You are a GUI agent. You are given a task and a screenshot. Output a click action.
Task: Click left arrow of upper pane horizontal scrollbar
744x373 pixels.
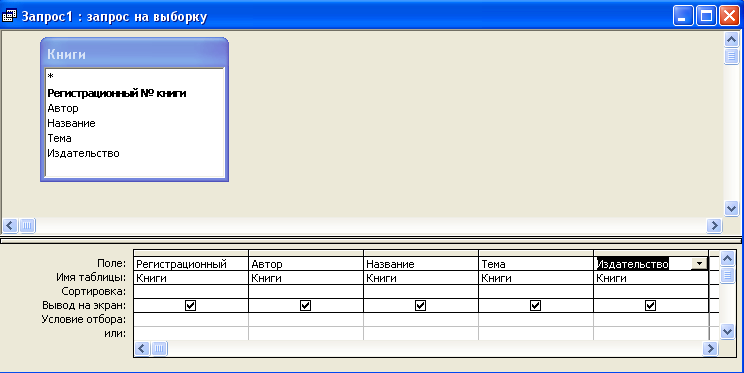tap(10, 225)
